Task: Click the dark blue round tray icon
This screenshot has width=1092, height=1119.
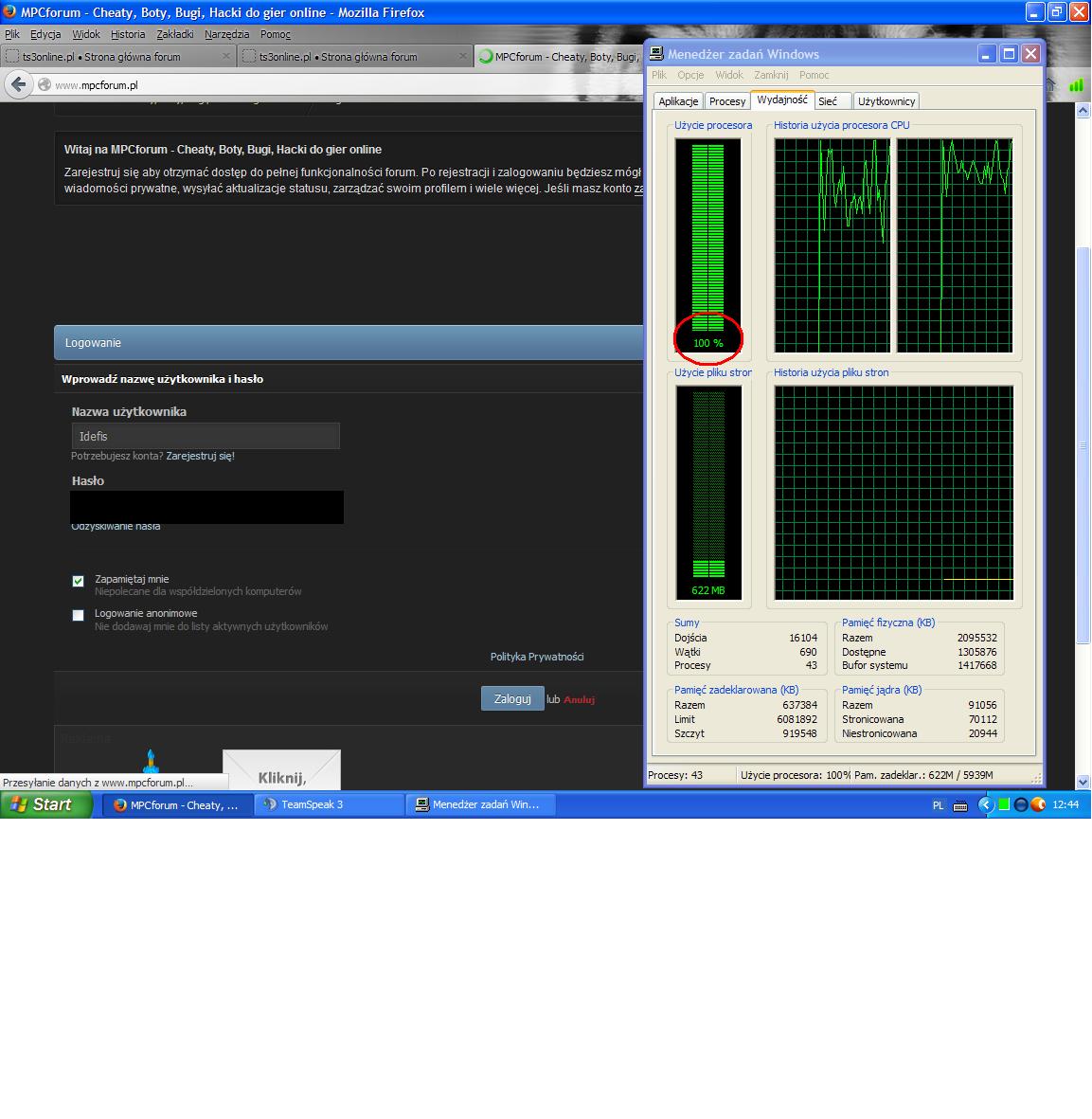Action: (x=1021, y=804)
